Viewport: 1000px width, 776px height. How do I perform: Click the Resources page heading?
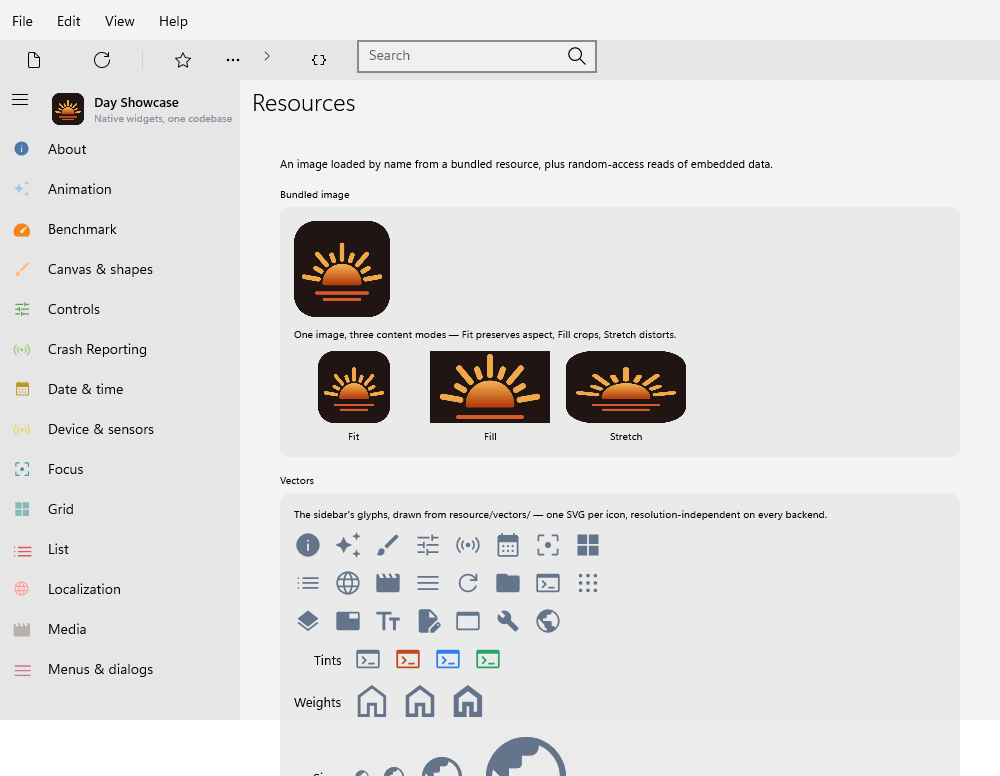tap(304, 103)
